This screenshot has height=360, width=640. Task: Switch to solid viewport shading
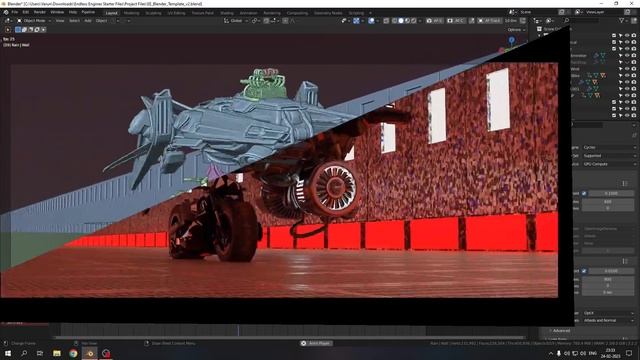point(401,20)
